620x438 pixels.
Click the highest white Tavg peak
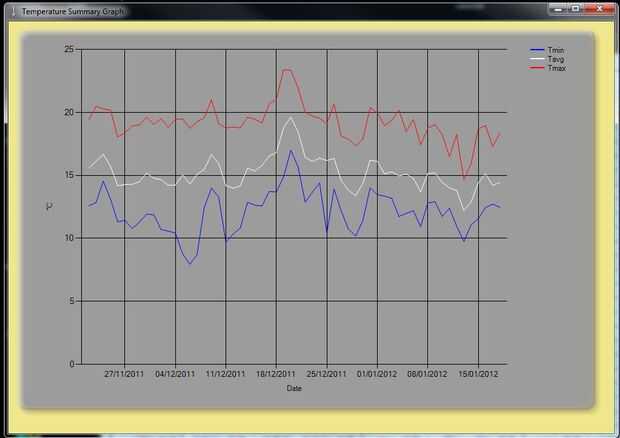click(291, 117)
